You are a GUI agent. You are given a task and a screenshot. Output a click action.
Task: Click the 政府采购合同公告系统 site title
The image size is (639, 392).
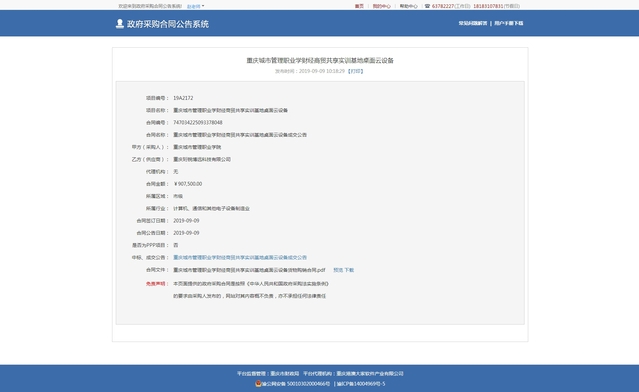coord(168,24)
